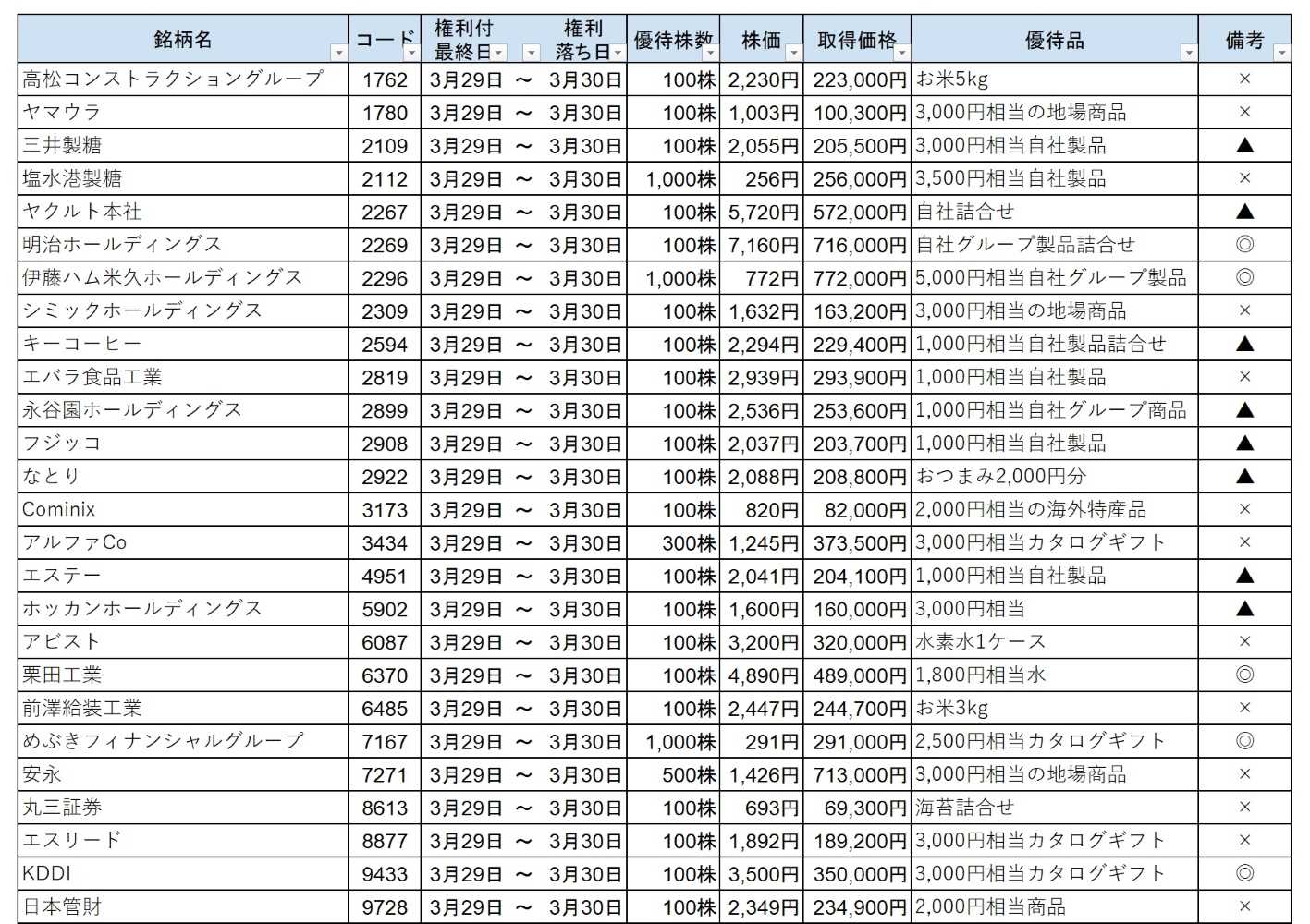Select the 安永 name cell

point(183,774)
